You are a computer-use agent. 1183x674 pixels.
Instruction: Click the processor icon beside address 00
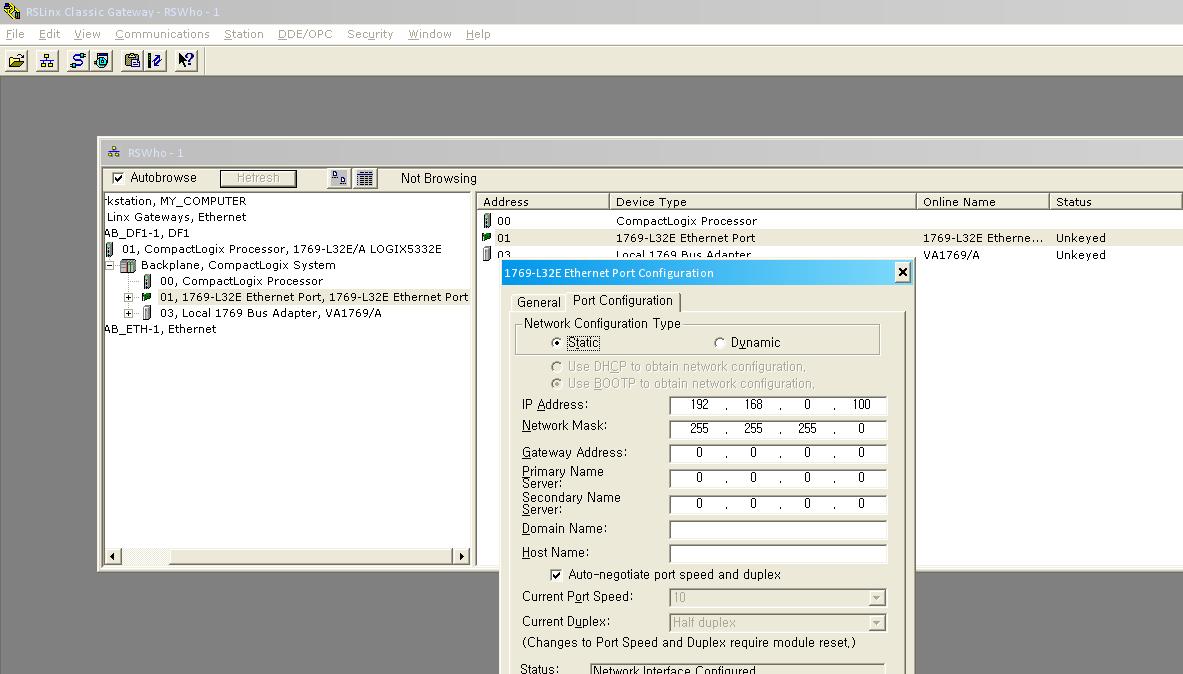[487, 220]
